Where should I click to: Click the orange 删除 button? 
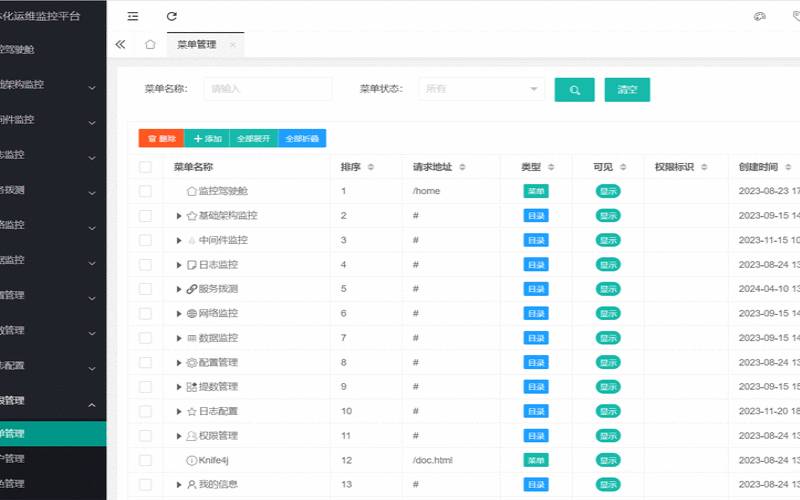coord(161,138)
